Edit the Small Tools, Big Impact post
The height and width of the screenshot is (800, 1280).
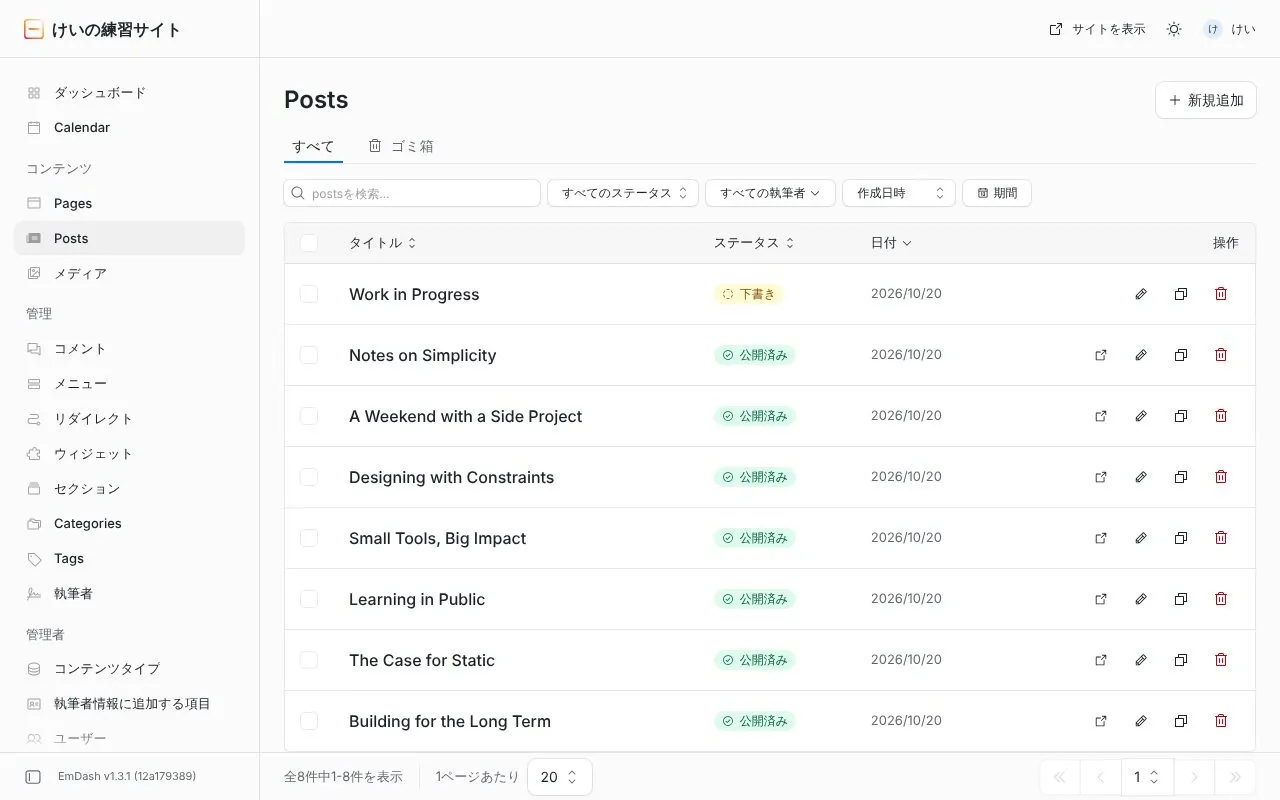click(x=1141, y=538)
